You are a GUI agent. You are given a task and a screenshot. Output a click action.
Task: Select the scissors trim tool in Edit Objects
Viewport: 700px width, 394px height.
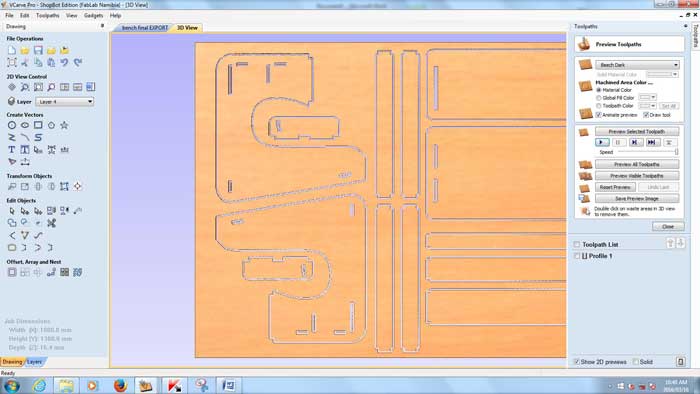51,223
